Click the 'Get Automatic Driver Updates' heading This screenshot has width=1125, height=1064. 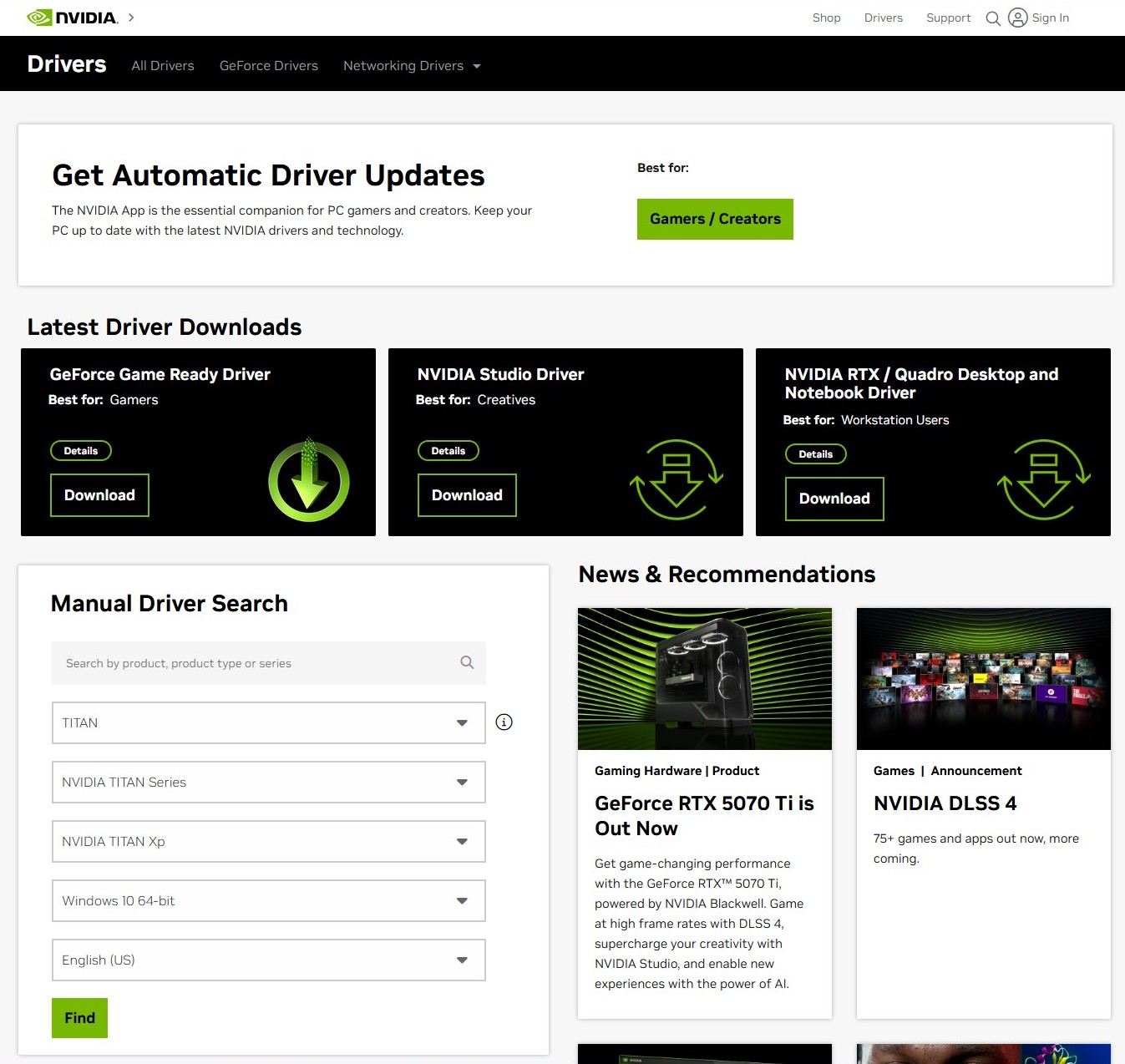click(x=268, y=175)
